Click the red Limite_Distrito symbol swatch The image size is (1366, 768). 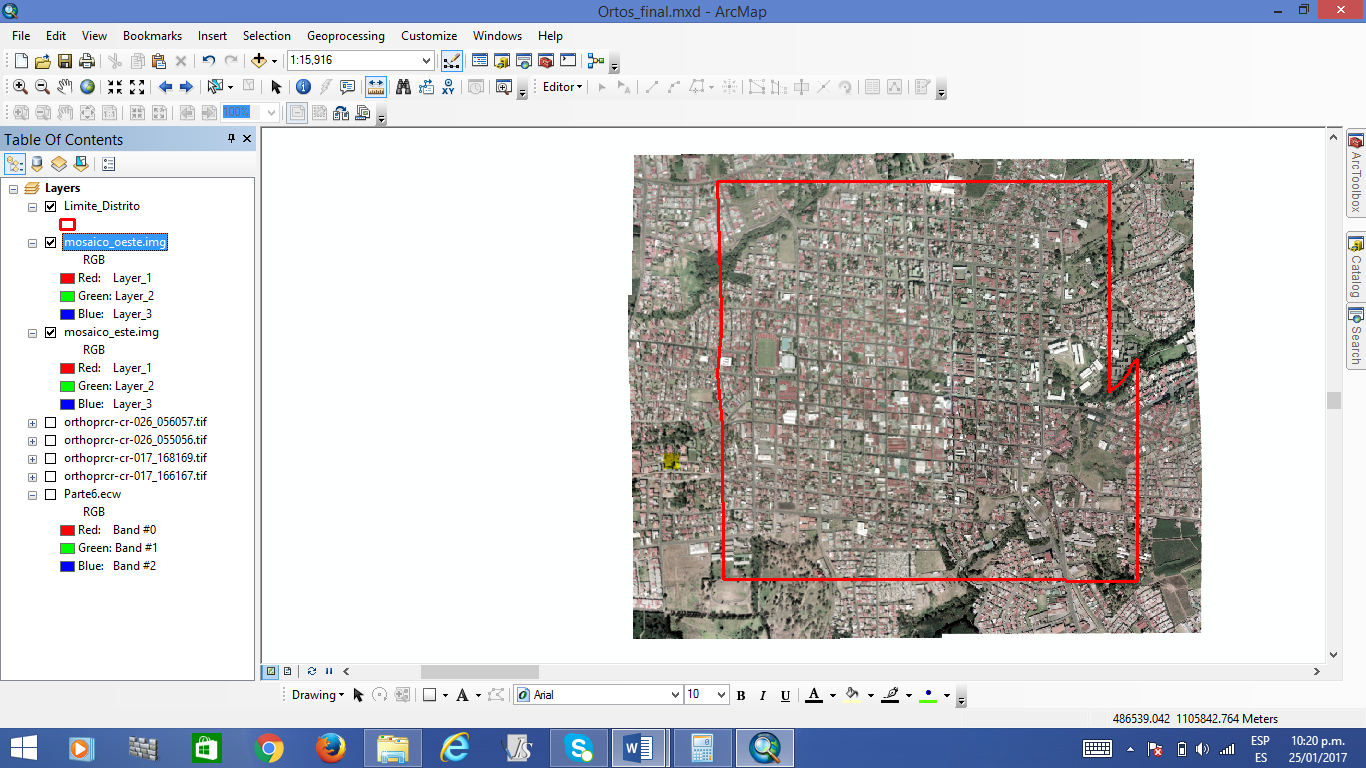click(68, 224)
